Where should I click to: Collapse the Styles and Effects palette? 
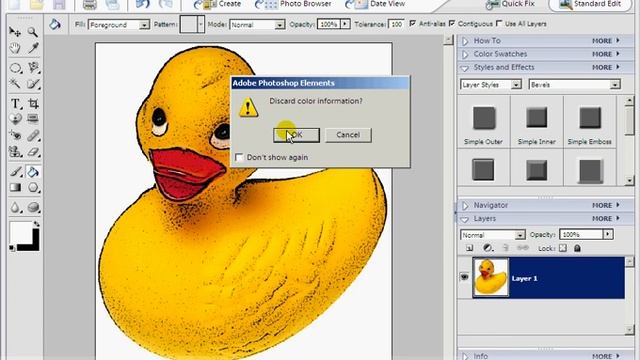465,68
